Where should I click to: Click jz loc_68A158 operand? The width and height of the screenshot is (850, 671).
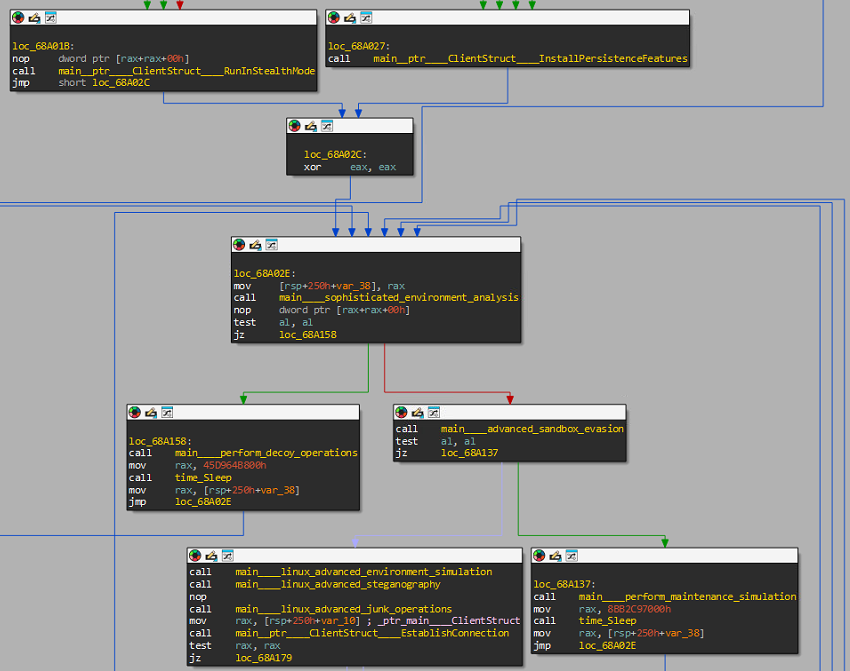pos(307,334)
